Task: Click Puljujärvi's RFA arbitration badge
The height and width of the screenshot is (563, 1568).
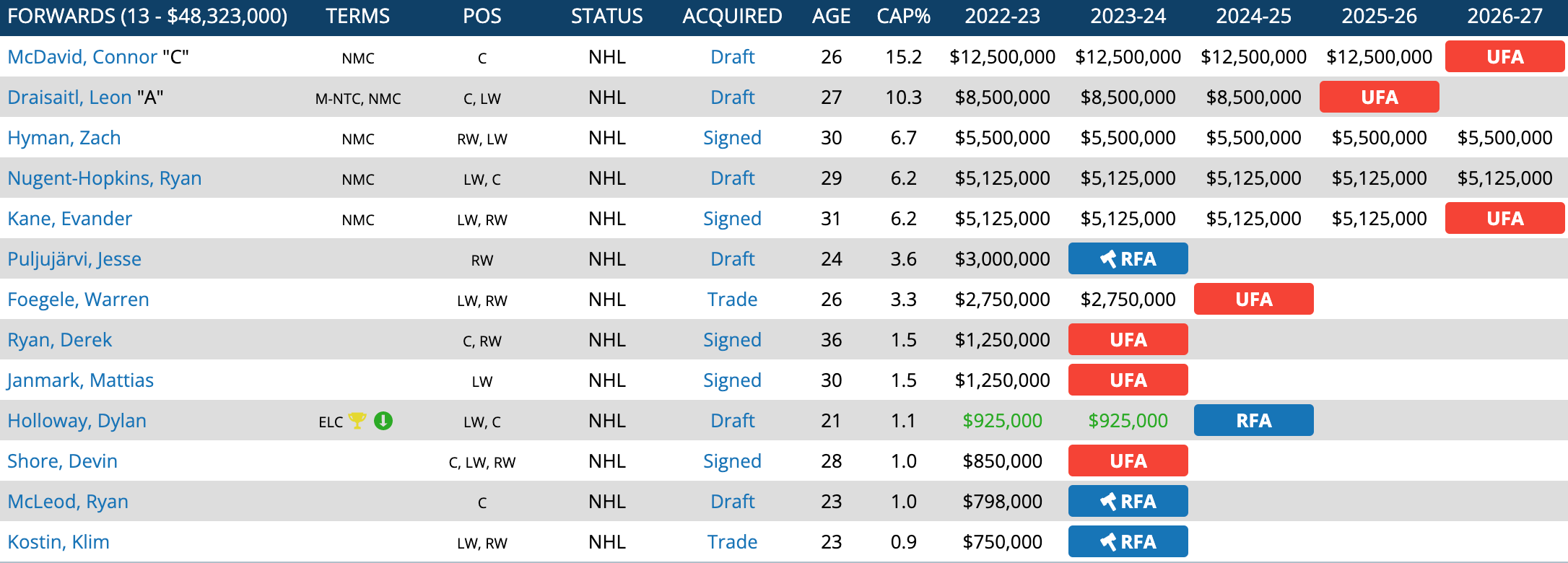Action: (x=1128, y=259)
